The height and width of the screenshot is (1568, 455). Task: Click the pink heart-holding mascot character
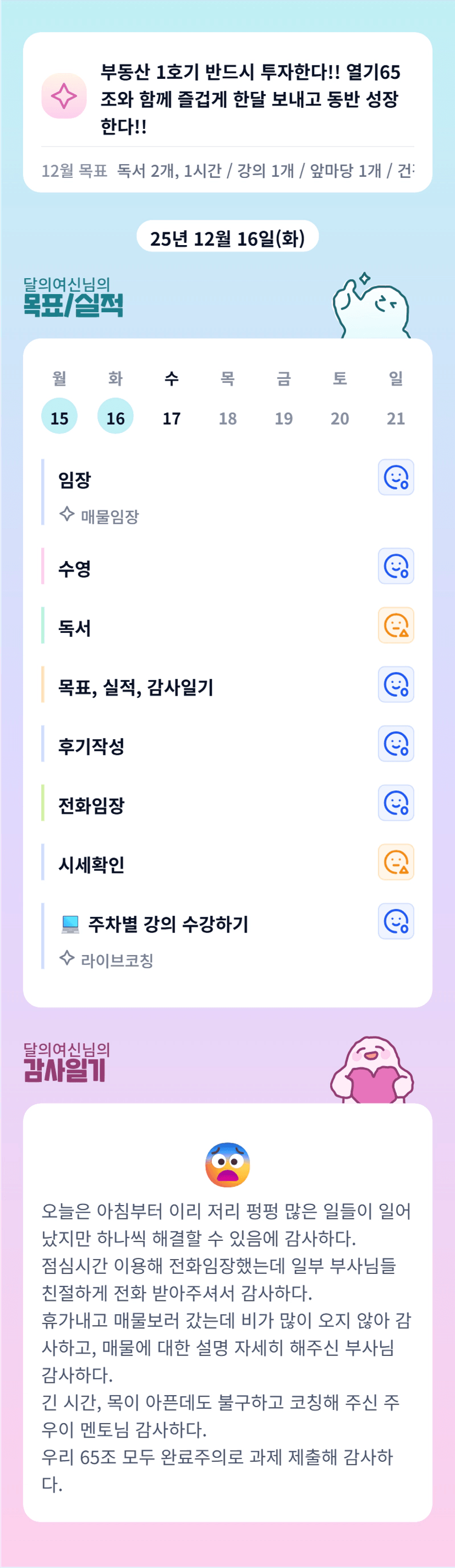pos(372,1071)
